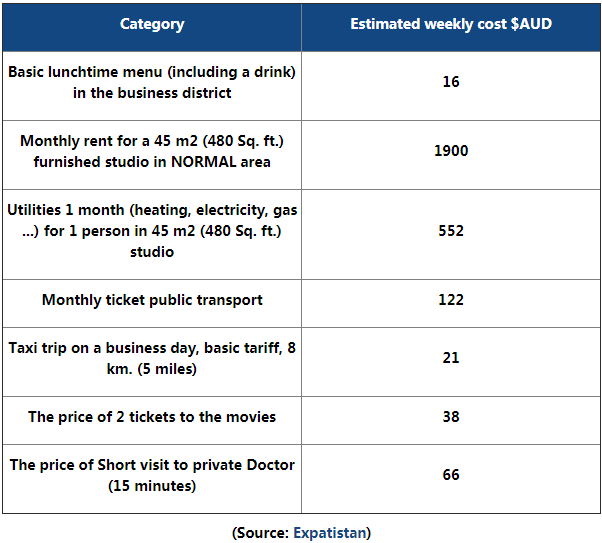602x543 pixels.
Task: Click the doctor visit cost value 66
Action: coord(451,475)
